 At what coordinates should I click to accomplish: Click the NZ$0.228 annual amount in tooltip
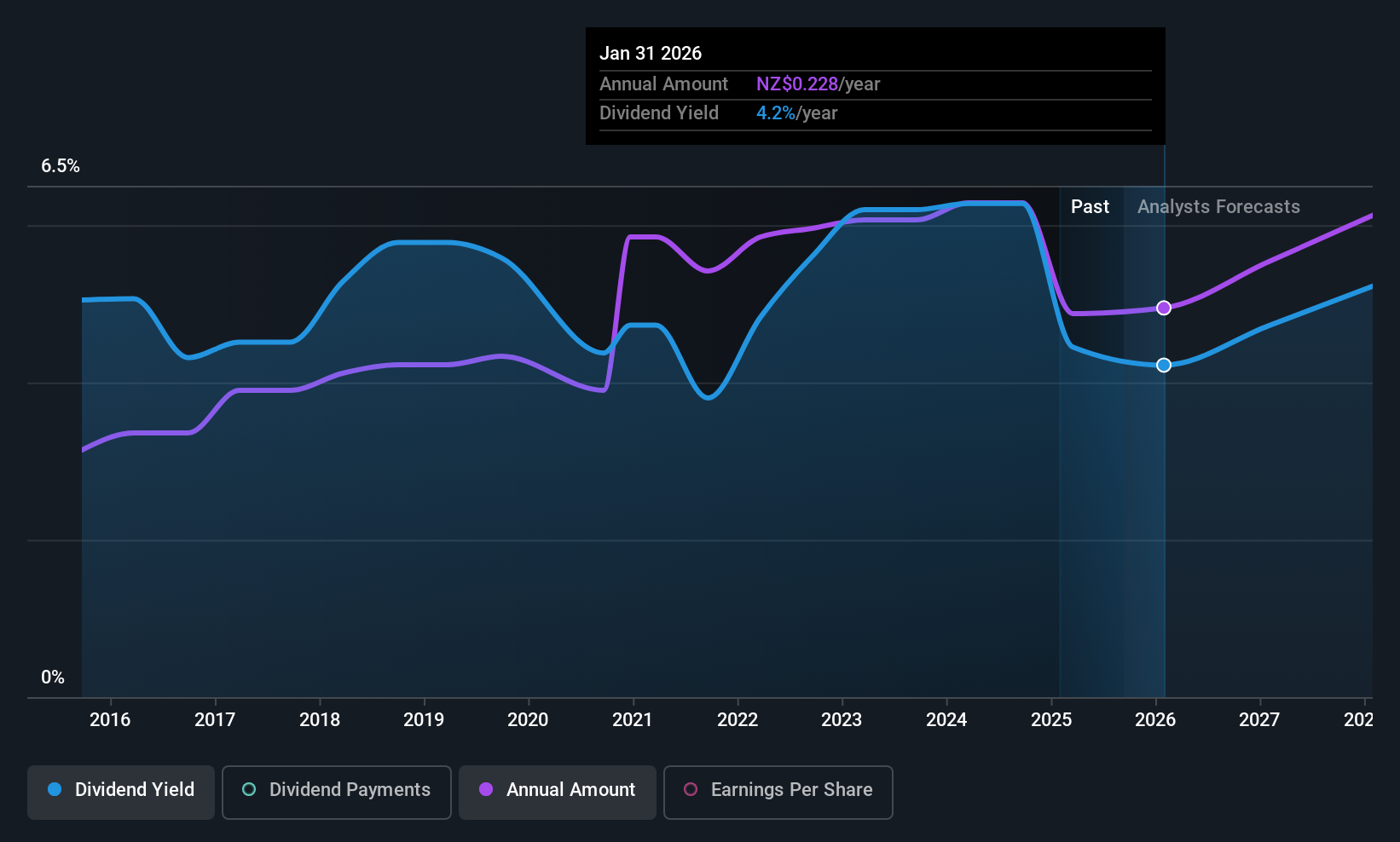coord(797,84)
